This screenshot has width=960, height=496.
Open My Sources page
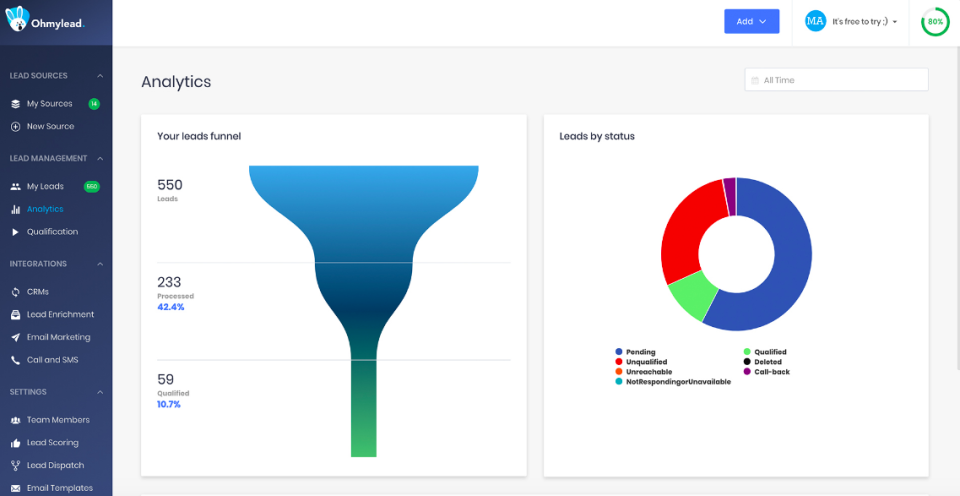[50, 104]
